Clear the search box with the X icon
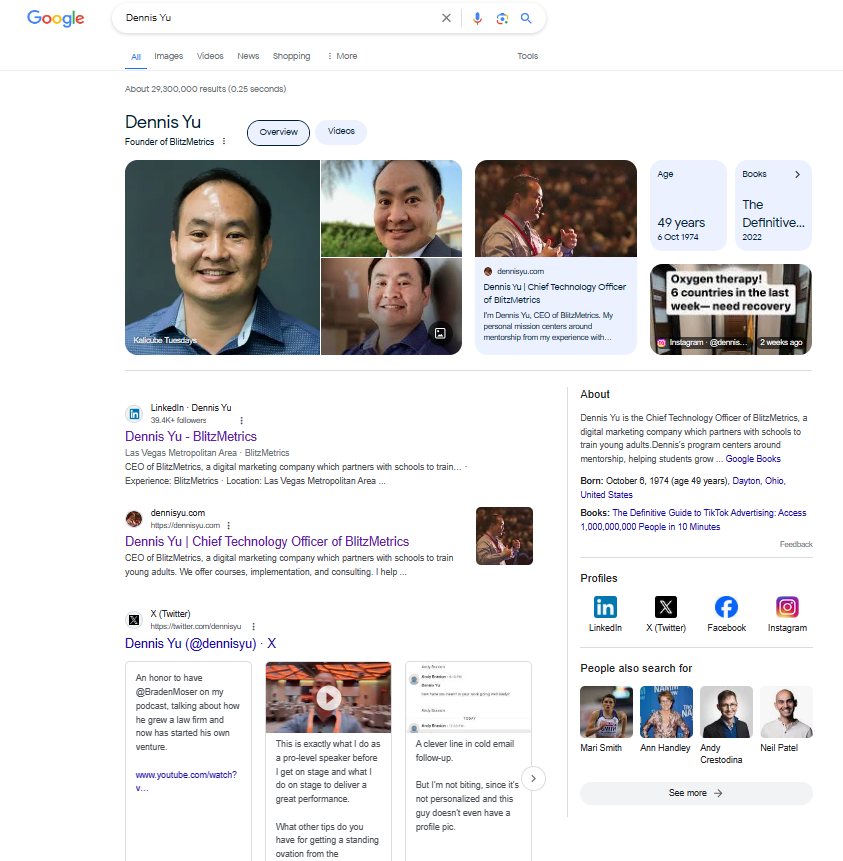 click(446, 18)
